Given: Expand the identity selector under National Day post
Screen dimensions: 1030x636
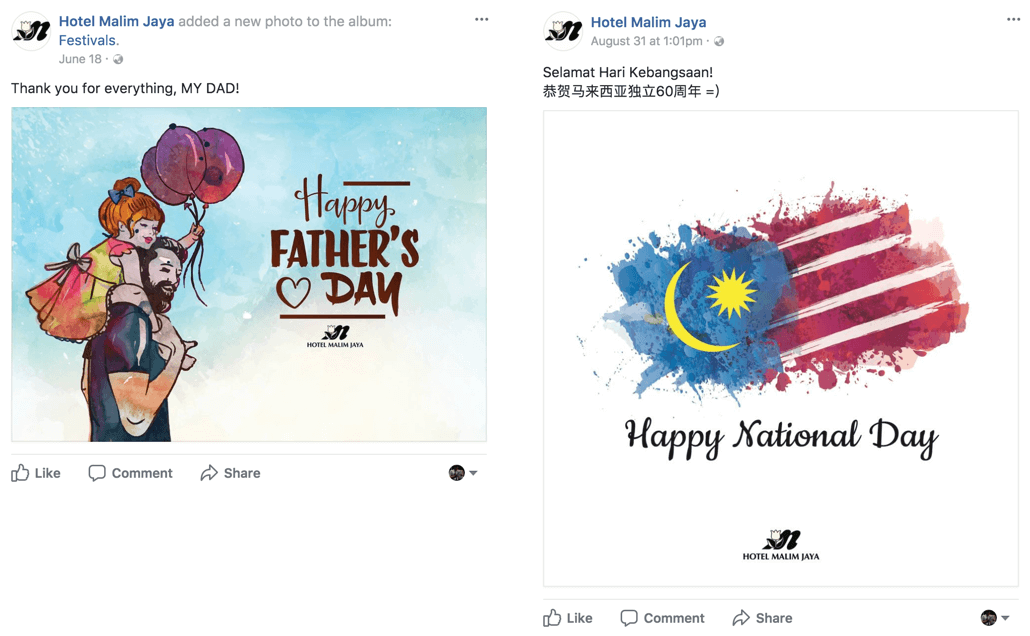Looking at the screenshot, I should tap(995, 618).
